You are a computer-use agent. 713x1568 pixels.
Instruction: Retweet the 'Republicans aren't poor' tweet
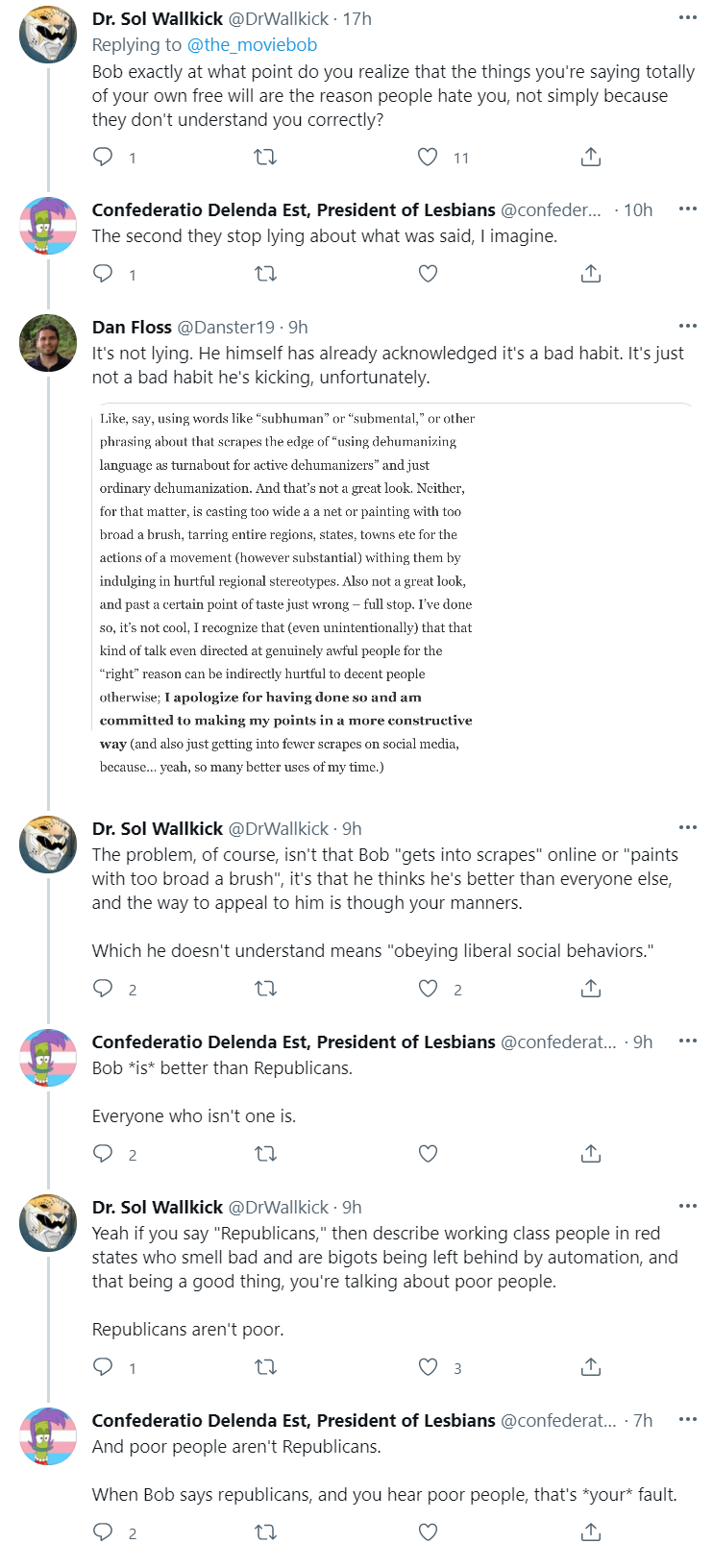click(x=265, y=1367)
